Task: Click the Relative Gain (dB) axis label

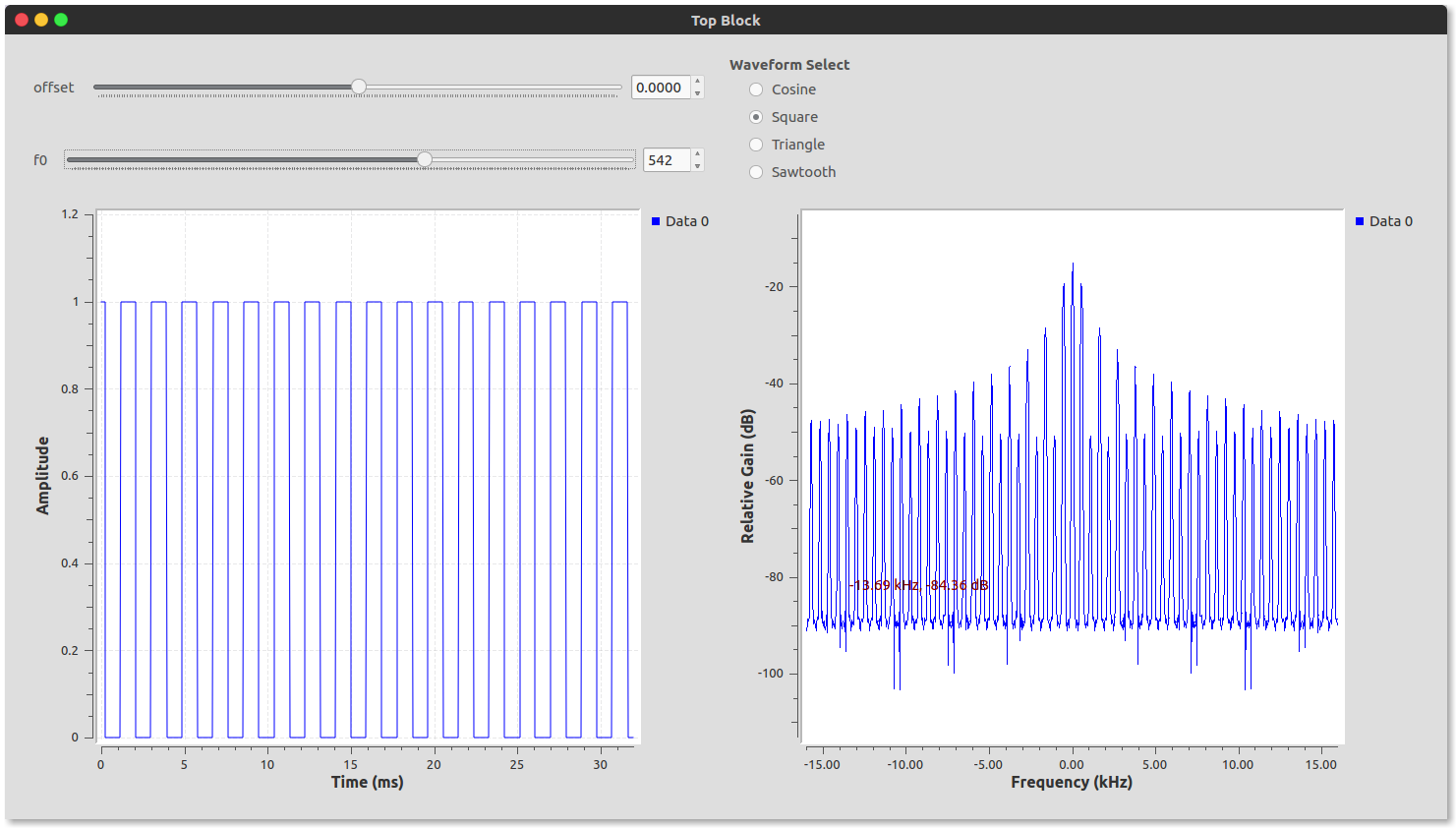Action: click(748, 476)
